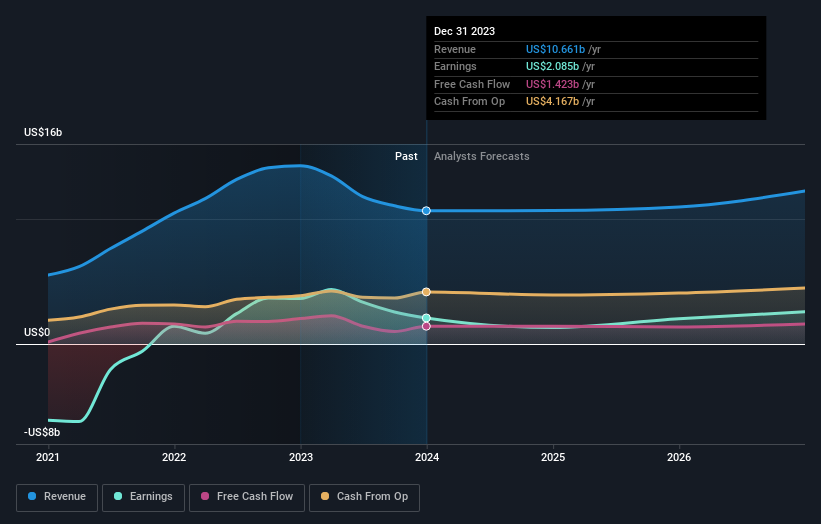Click the US$4.167b cash from op value
The image size is (821, 524).
tap(552, 102)
